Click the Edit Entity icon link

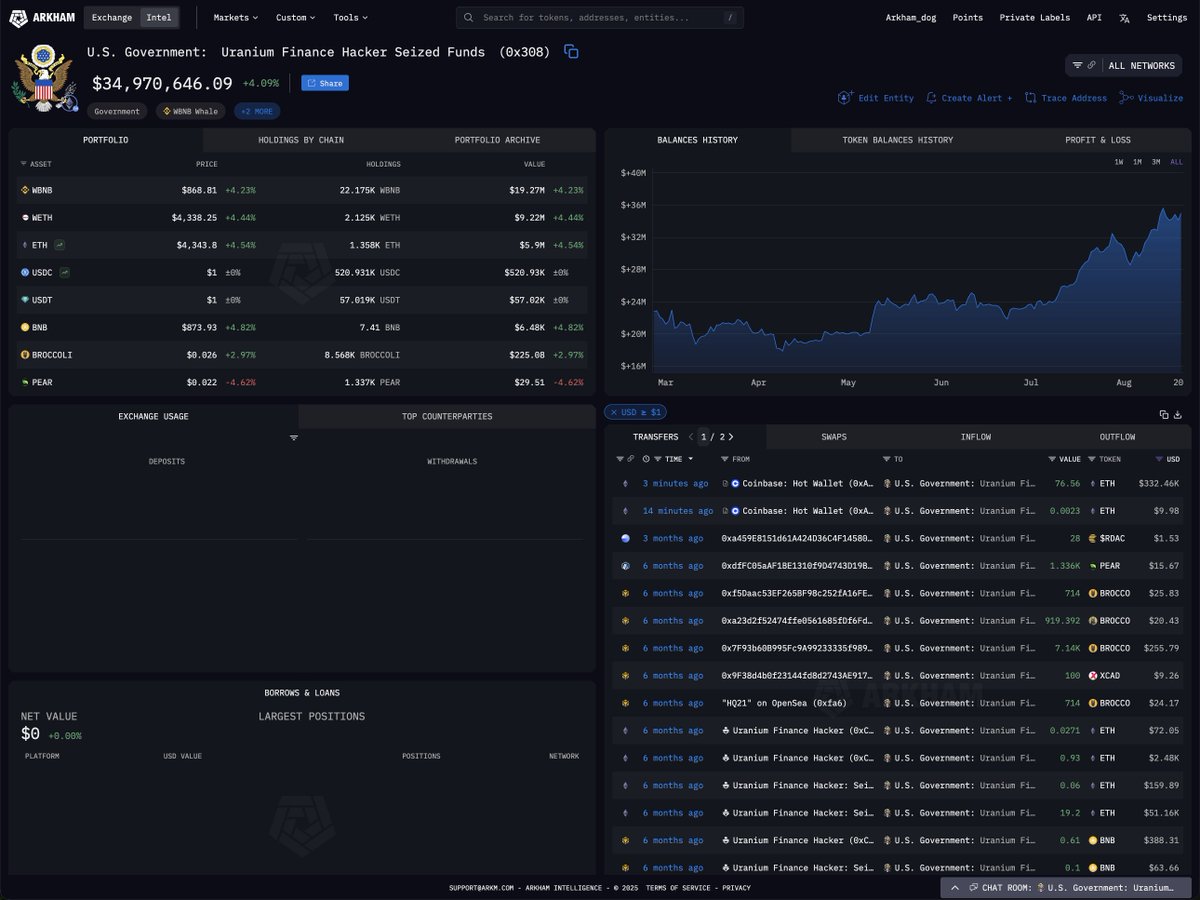875,98
